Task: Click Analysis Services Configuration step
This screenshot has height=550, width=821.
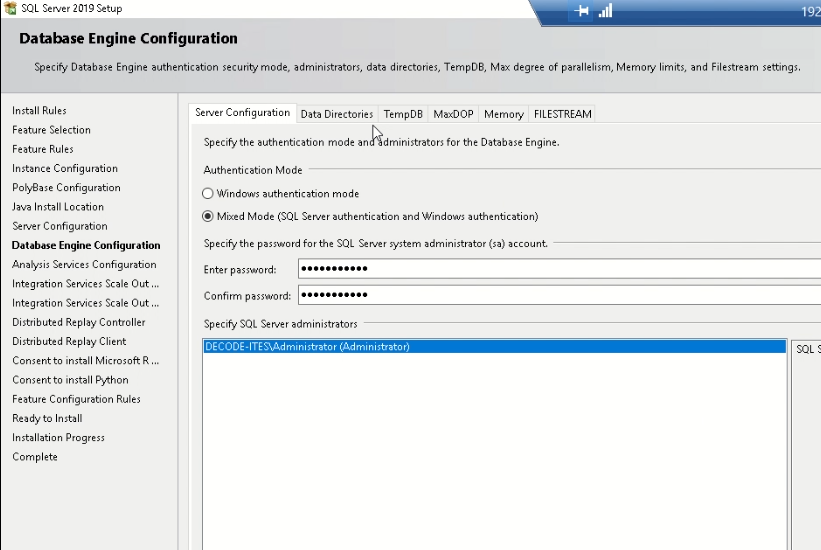Action: pyautogui.click(x=84, y=265)
